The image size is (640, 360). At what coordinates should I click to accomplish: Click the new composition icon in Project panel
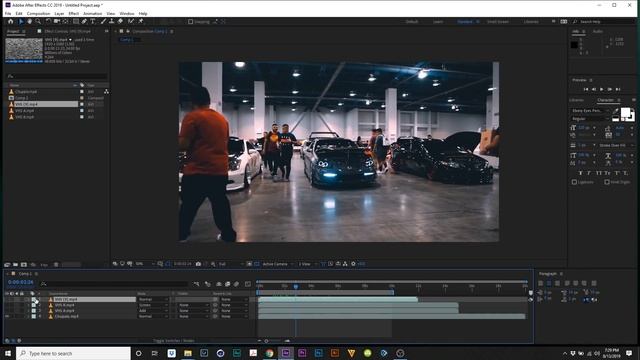point(24,264)
